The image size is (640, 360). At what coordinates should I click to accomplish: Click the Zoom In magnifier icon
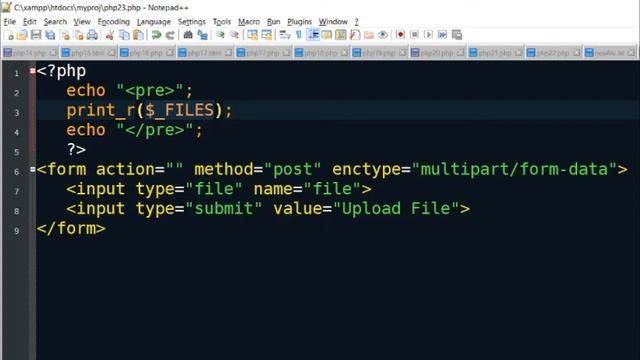pos(220,35)
